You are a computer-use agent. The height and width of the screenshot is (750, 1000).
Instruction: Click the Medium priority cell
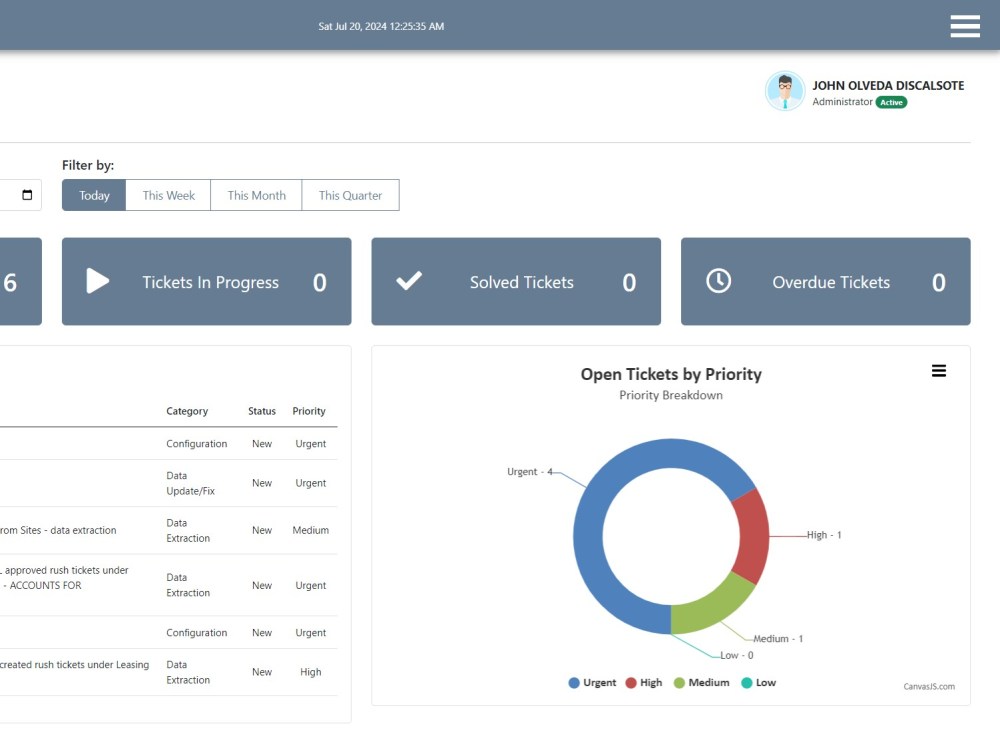click(x=311, y=530)
